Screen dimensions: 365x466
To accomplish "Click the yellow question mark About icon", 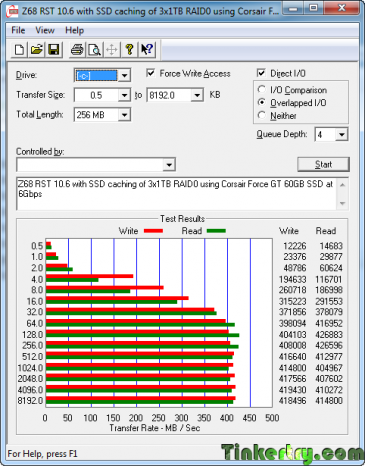I will tap(129, 50).
